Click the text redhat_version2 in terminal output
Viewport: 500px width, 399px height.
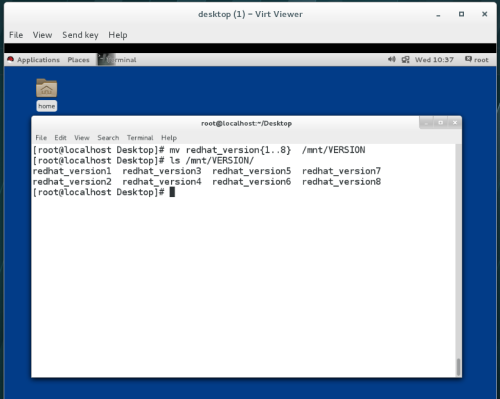point(72,182)
